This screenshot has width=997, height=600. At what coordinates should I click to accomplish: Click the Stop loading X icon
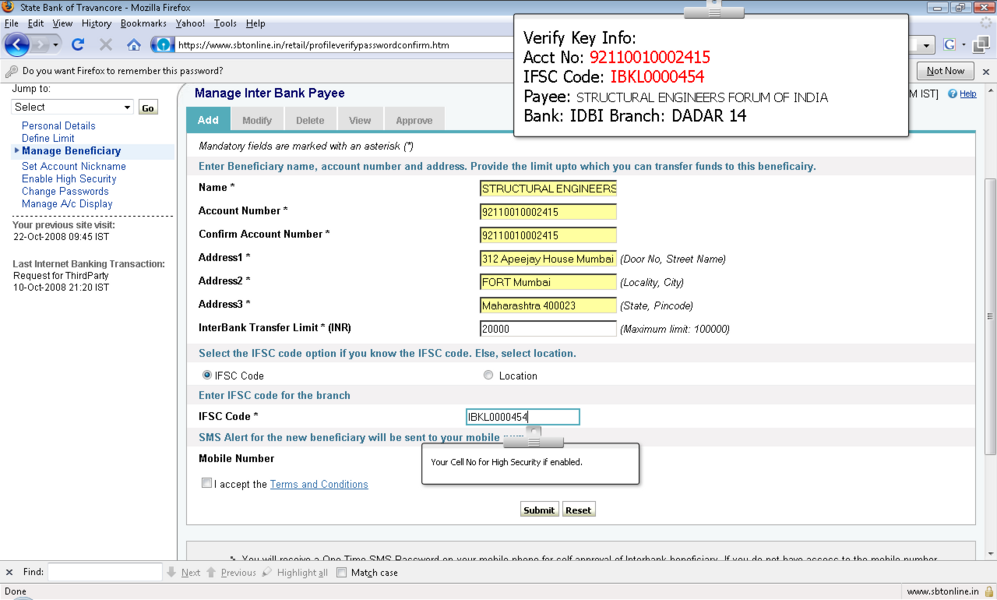point(106,45)
